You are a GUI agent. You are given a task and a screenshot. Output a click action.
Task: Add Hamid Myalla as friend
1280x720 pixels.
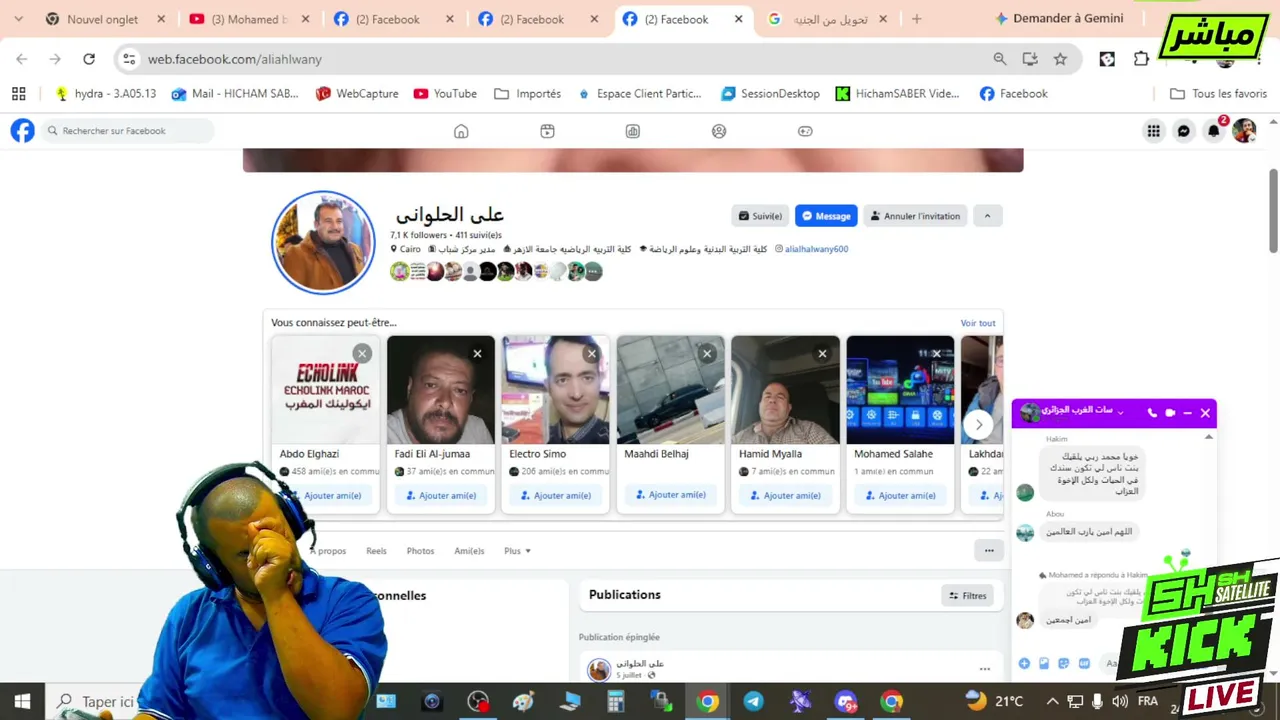(785, 495)
